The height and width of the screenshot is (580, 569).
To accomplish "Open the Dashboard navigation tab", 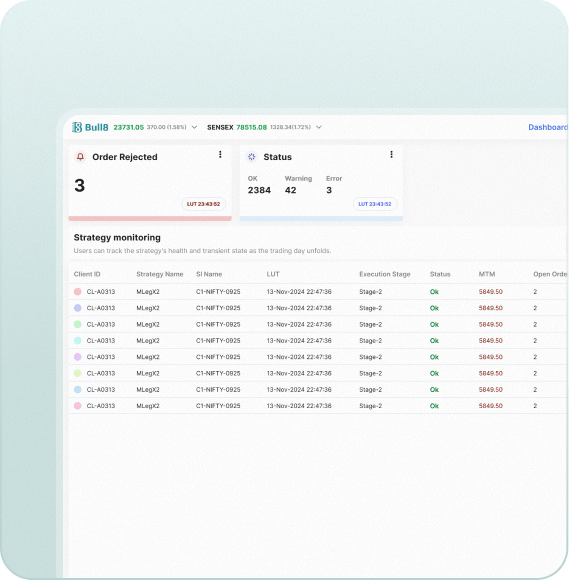I will pyautogui.click(x=548, y=127).
